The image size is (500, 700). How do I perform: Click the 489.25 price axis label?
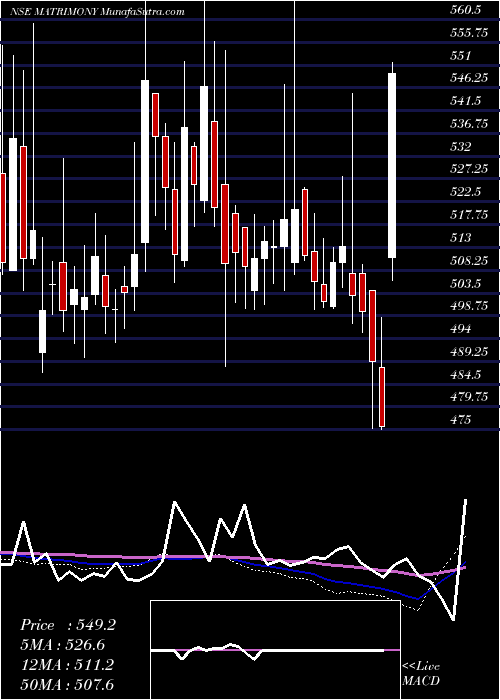(469, 352)
